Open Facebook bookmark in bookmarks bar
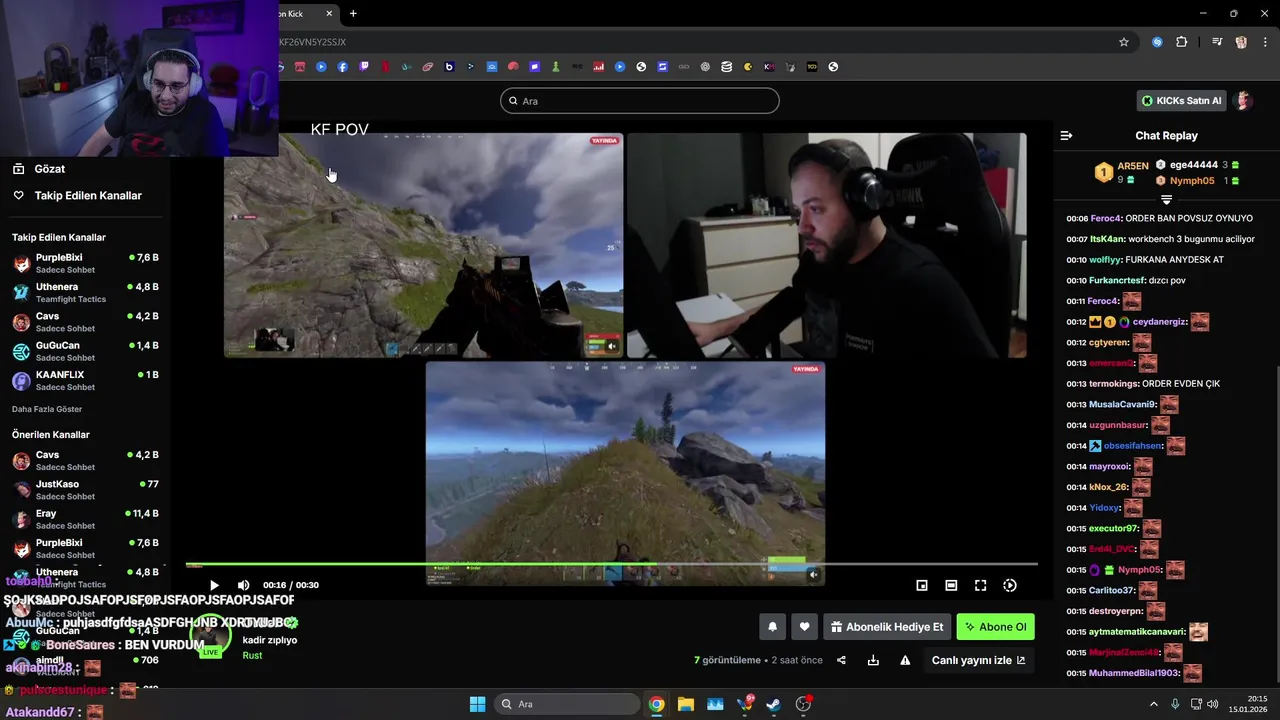Image resolution: width=1280 pixels, height=720 pixels. click(x=343, y=67)
